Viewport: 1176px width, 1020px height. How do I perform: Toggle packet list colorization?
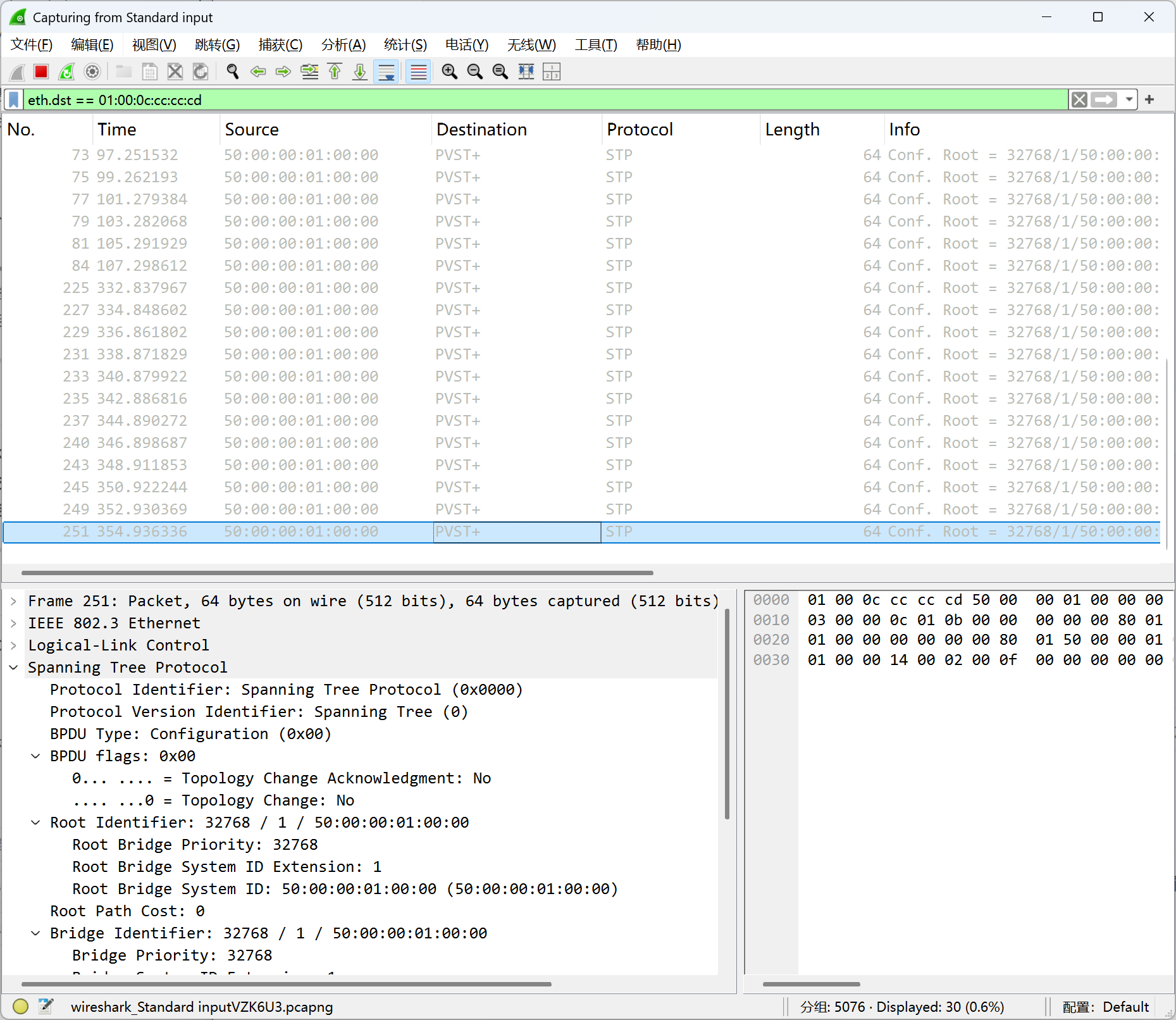(418, 72)
